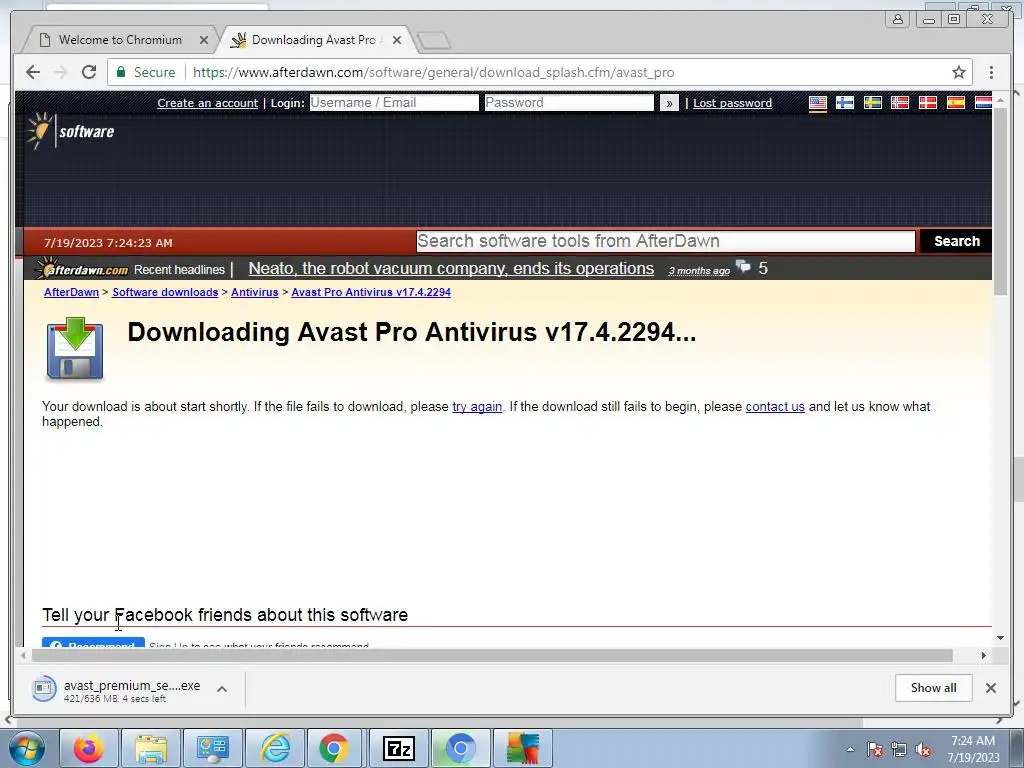1024x768 pixels.
Task: Open the Antivirus breadcrumb link
Action: tap(255, 292)
